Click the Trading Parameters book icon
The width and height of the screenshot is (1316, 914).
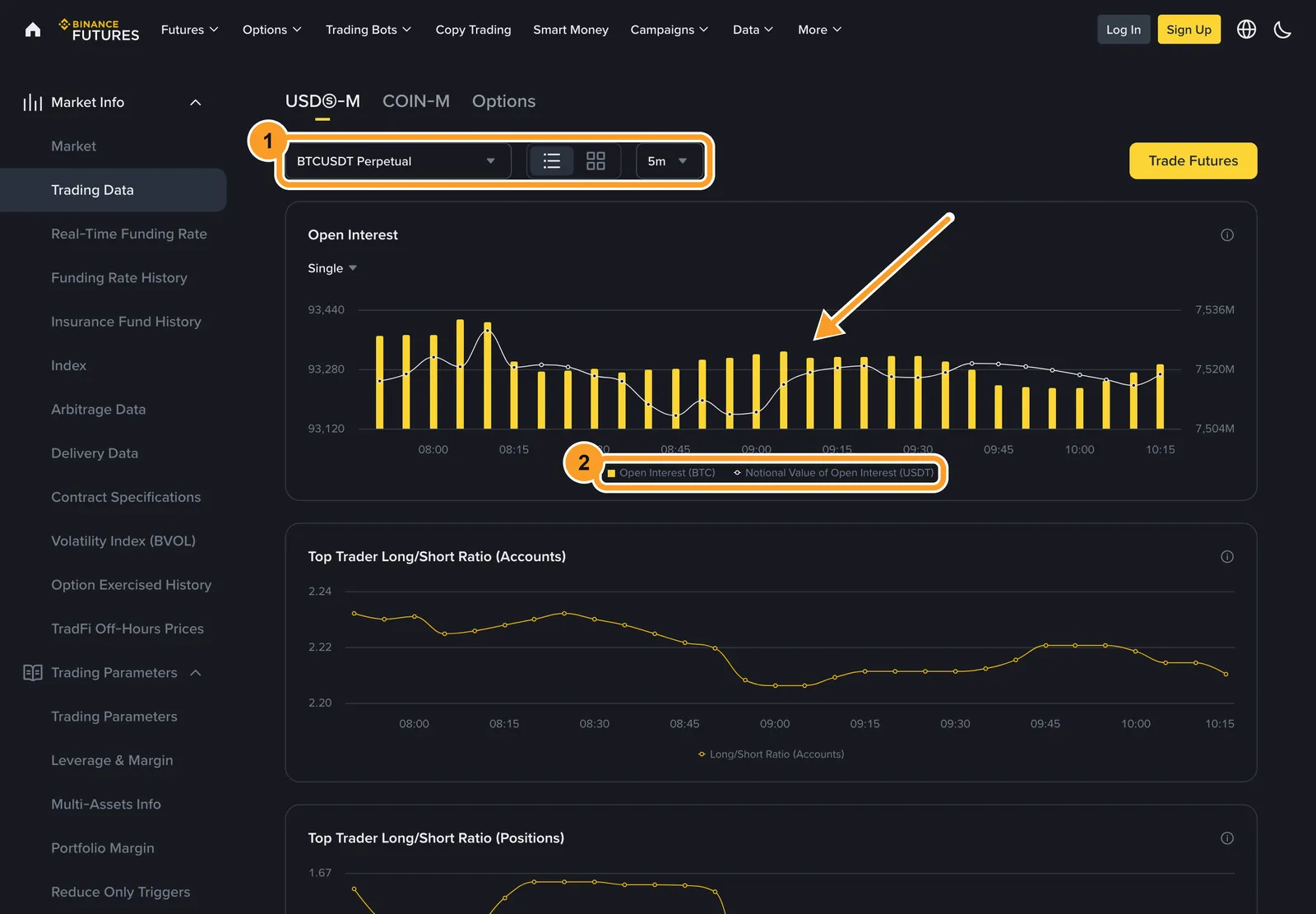[x=33, y=673]
